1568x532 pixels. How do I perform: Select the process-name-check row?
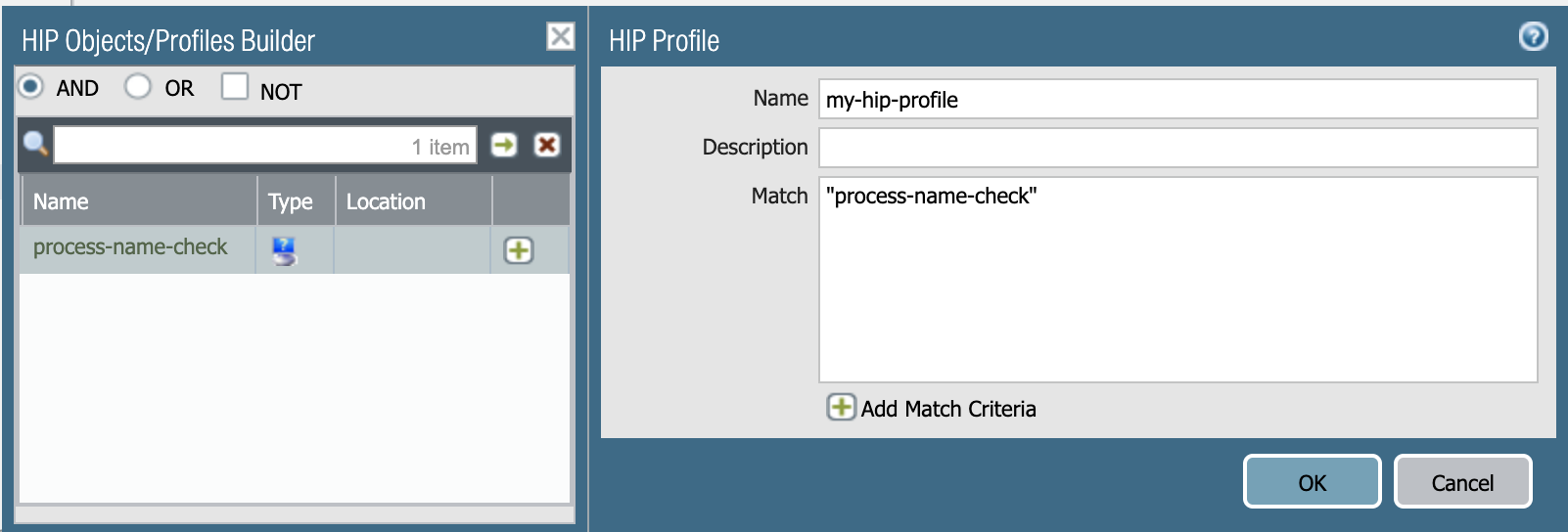tap(130, 247)
